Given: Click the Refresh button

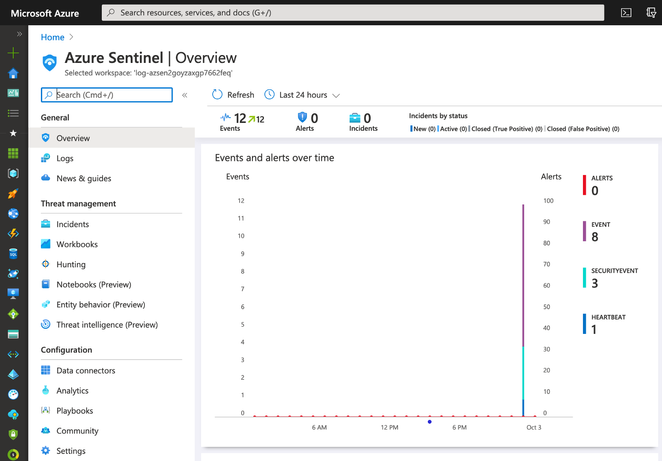Looking at the screenshot, I should (x=233, y=95).
